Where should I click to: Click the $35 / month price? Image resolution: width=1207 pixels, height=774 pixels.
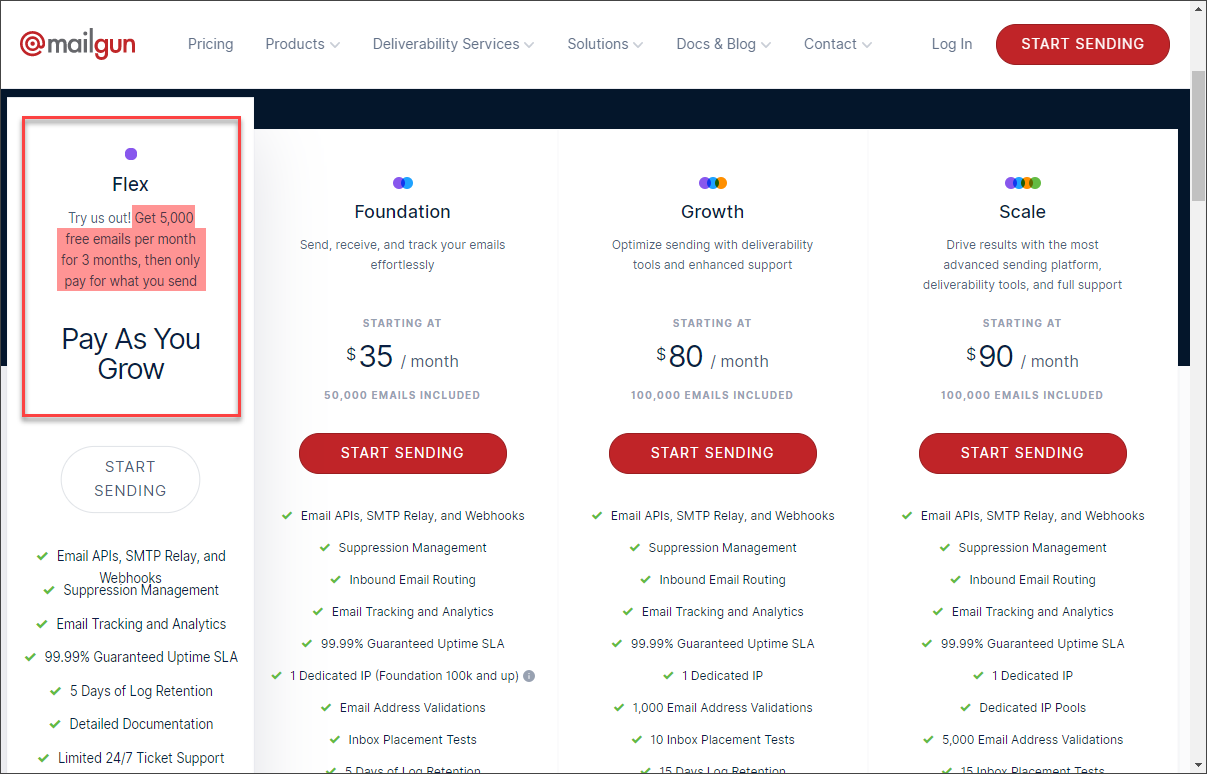pos(403,357)
